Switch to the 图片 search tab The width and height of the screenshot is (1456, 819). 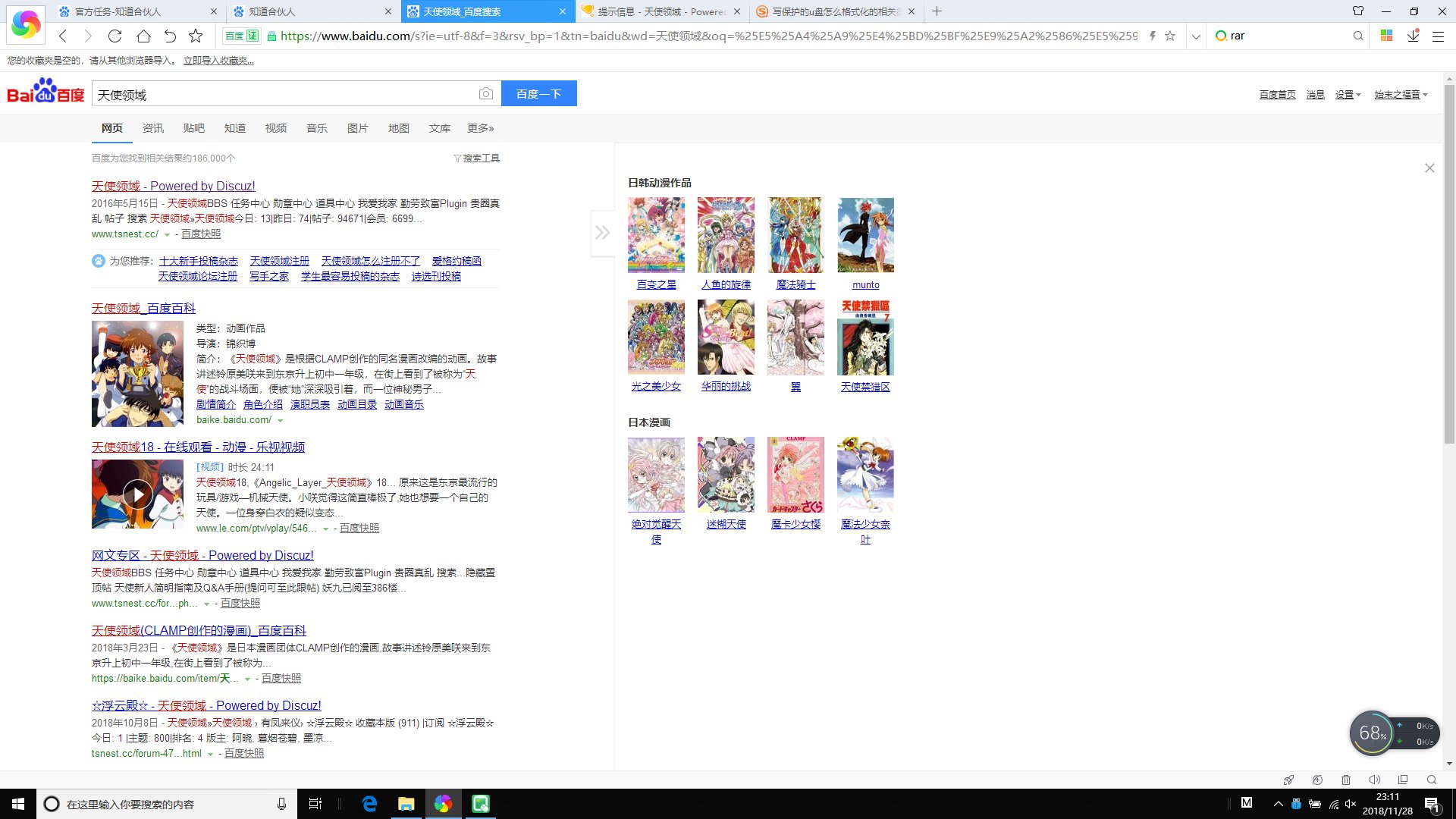pos(357,128)
